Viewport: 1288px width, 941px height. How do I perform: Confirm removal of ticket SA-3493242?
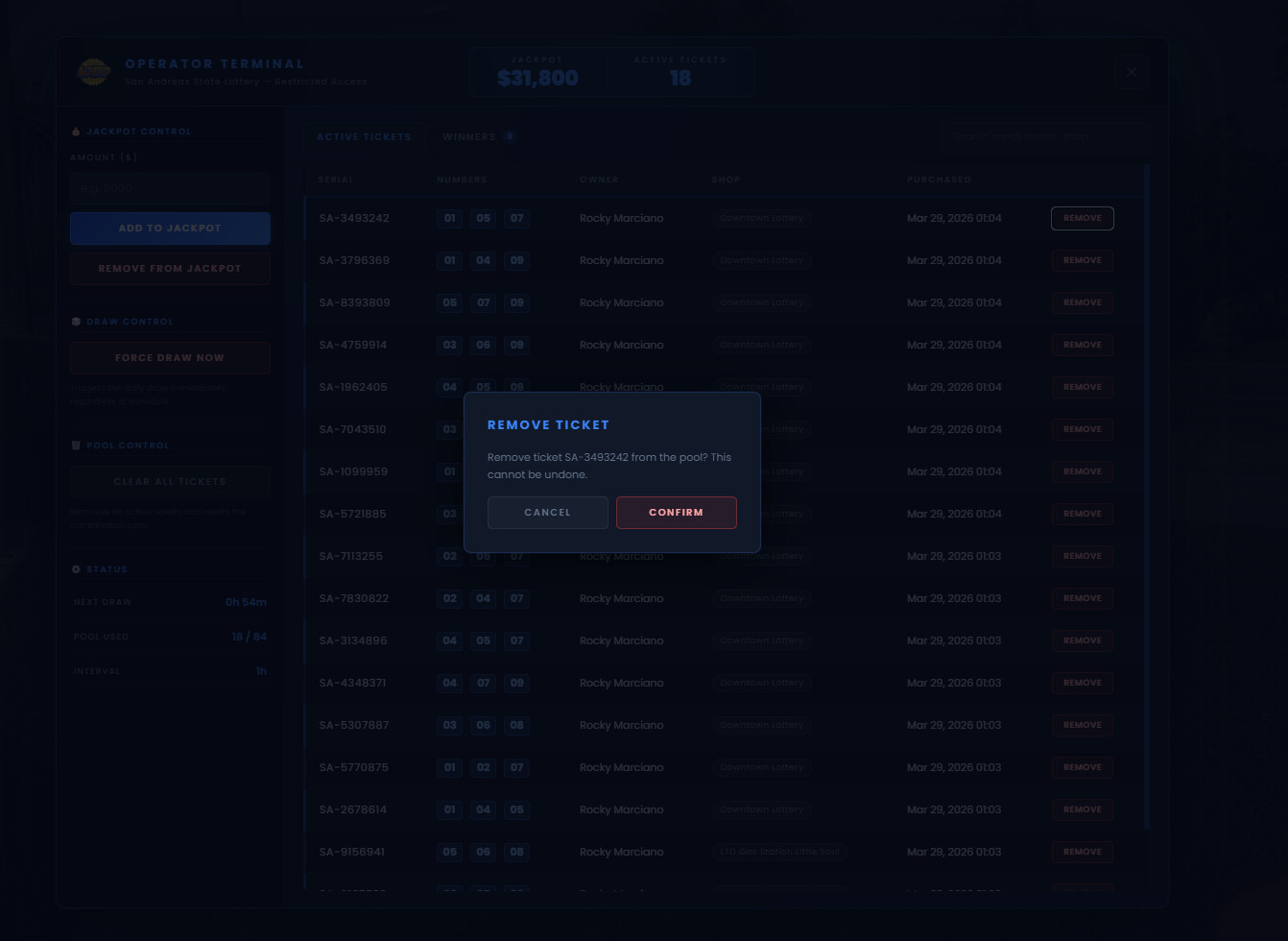click(677, 513)
